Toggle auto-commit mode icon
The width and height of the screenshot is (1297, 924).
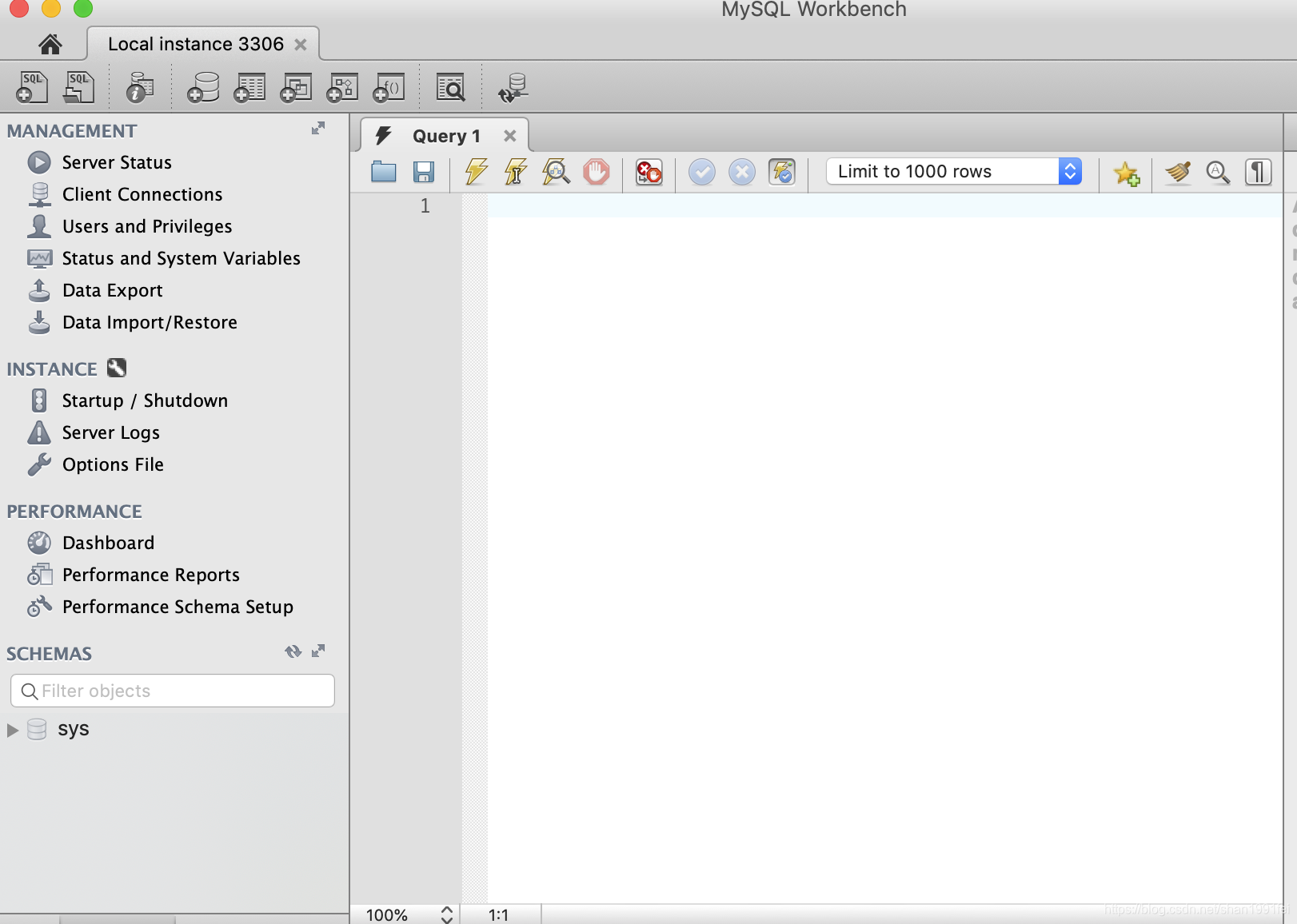pyautogui.click(x=782, y=172)
